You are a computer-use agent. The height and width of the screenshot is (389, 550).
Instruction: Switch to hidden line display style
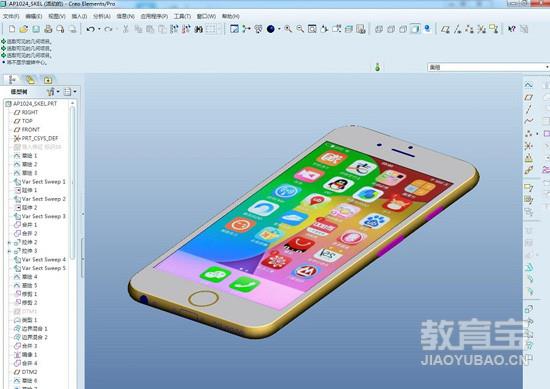(x=391, y=29)
